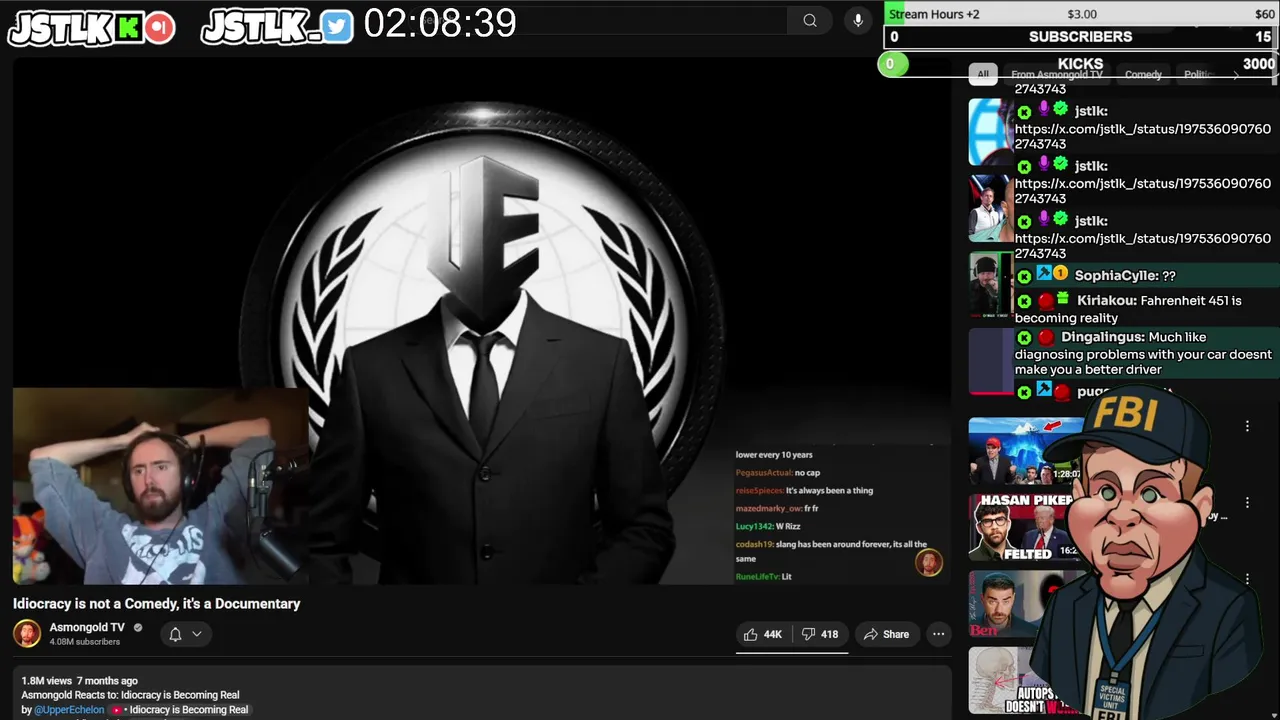
Task: Click the Share button
Action: pos(886,634)
